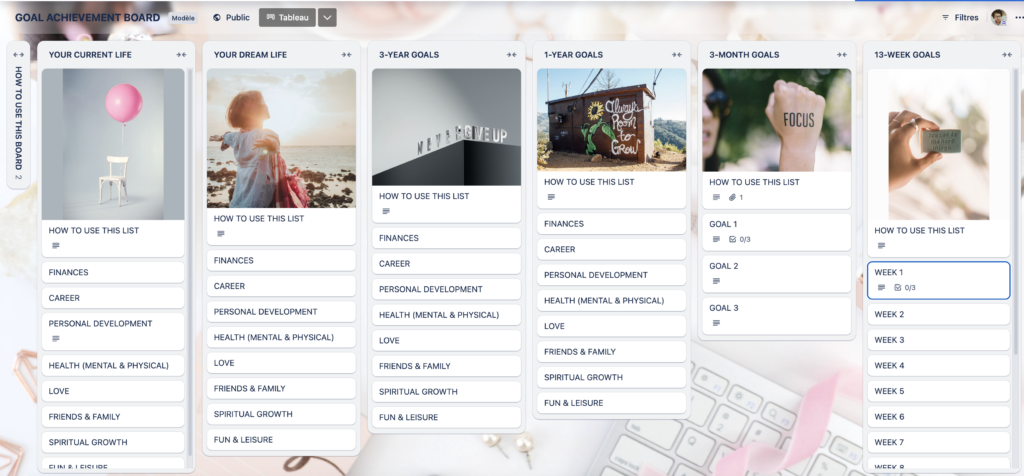This screenshot has width=1024, height=476.
Task: Click description icon on the GOAL 2 card
Action: [716, 281]
